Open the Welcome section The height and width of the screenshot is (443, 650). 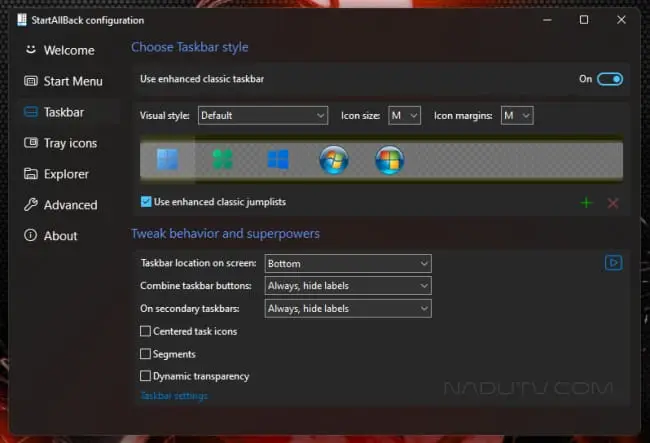point(60,50)
